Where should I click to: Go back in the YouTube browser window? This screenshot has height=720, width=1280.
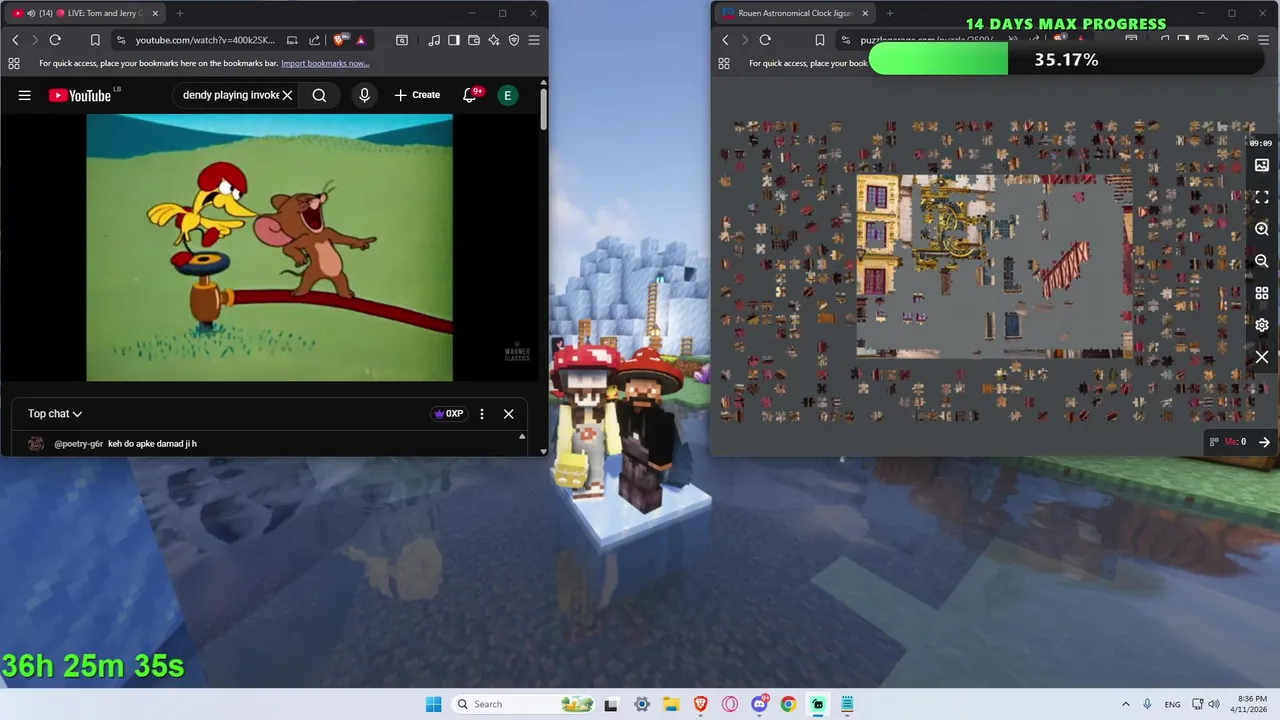15,40
